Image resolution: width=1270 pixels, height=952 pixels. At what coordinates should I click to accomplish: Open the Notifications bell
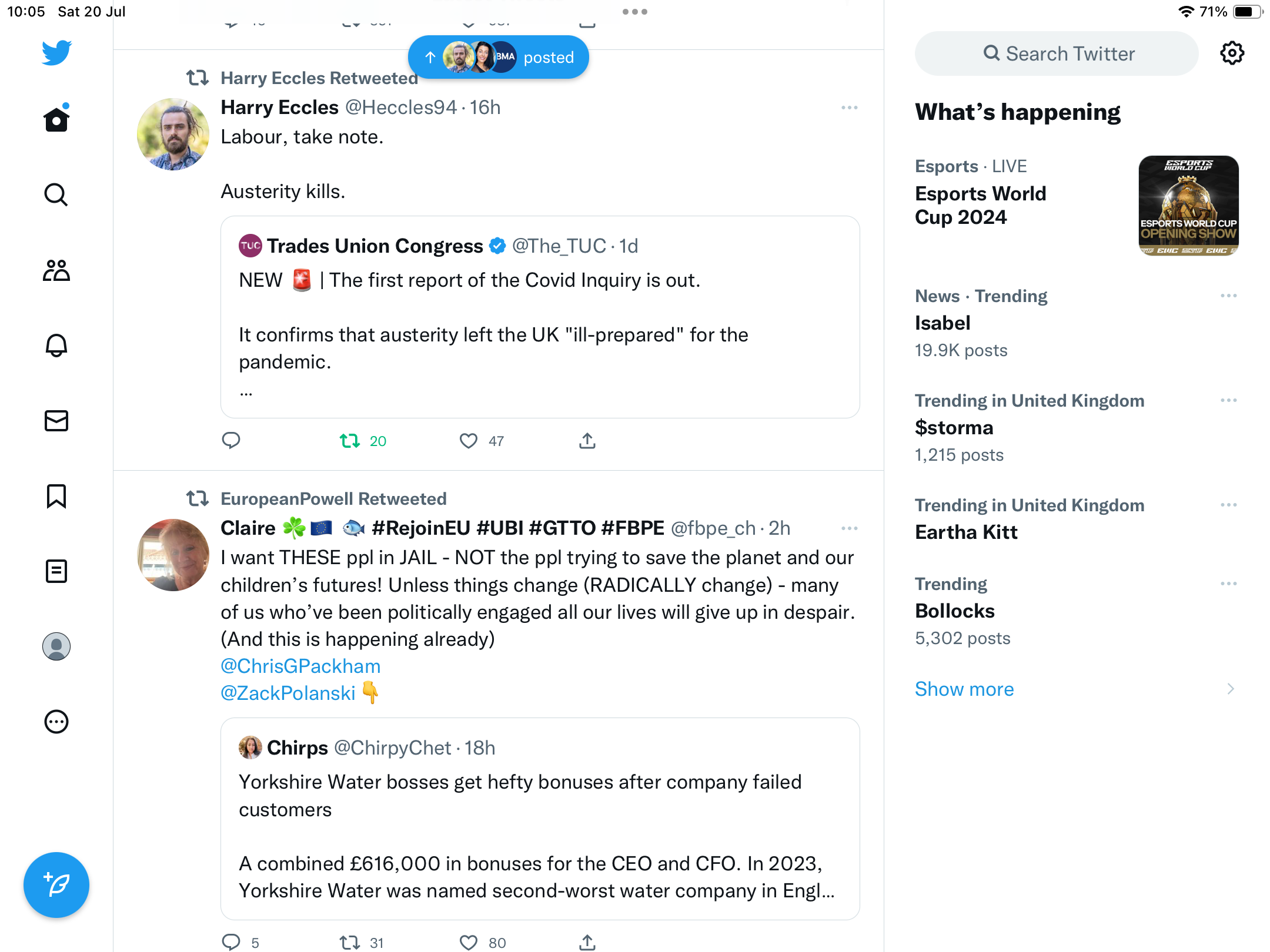tap(56, 346)
